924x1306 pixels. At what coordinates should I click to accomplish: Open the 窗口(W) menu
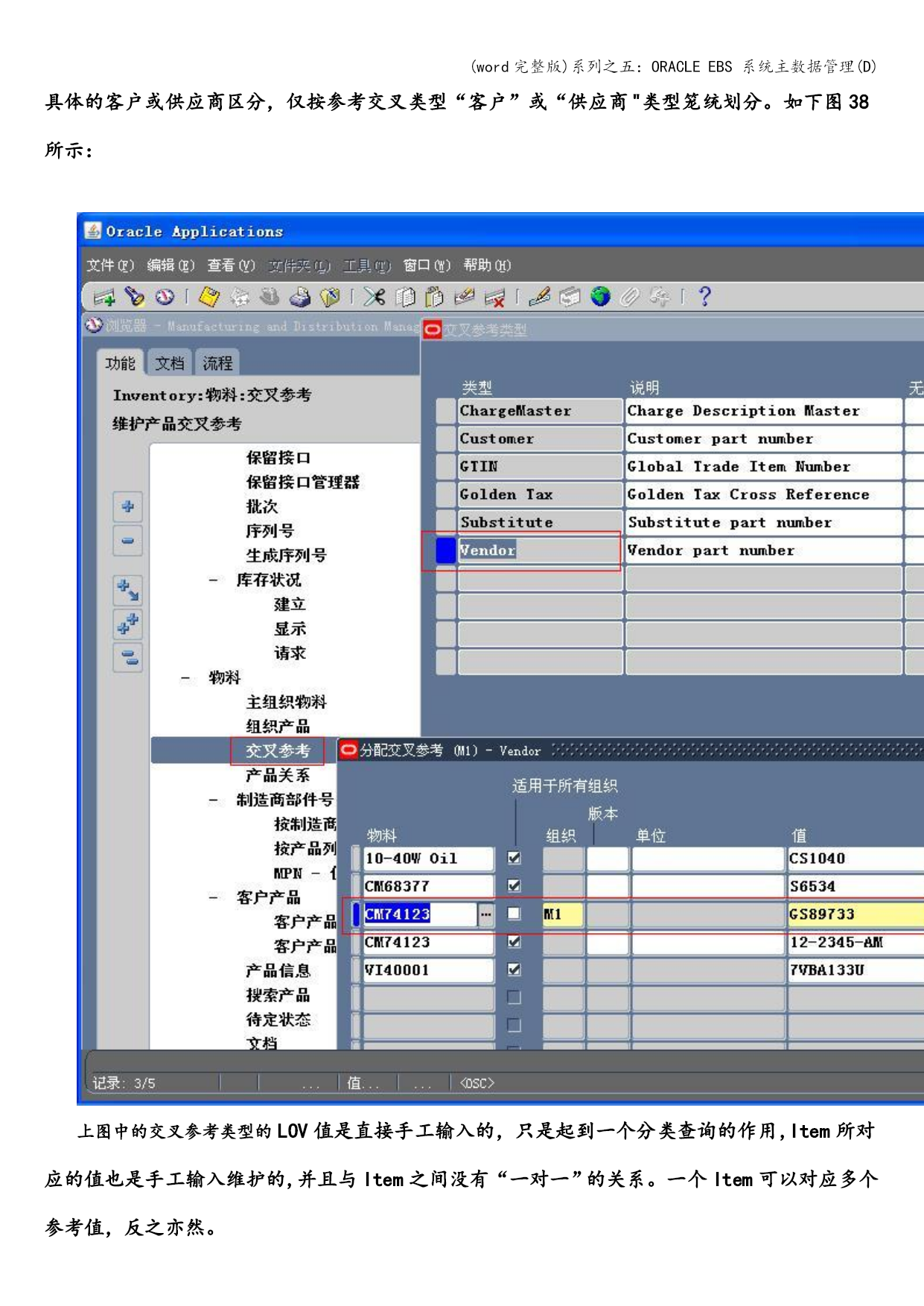[x=427, y=265]
